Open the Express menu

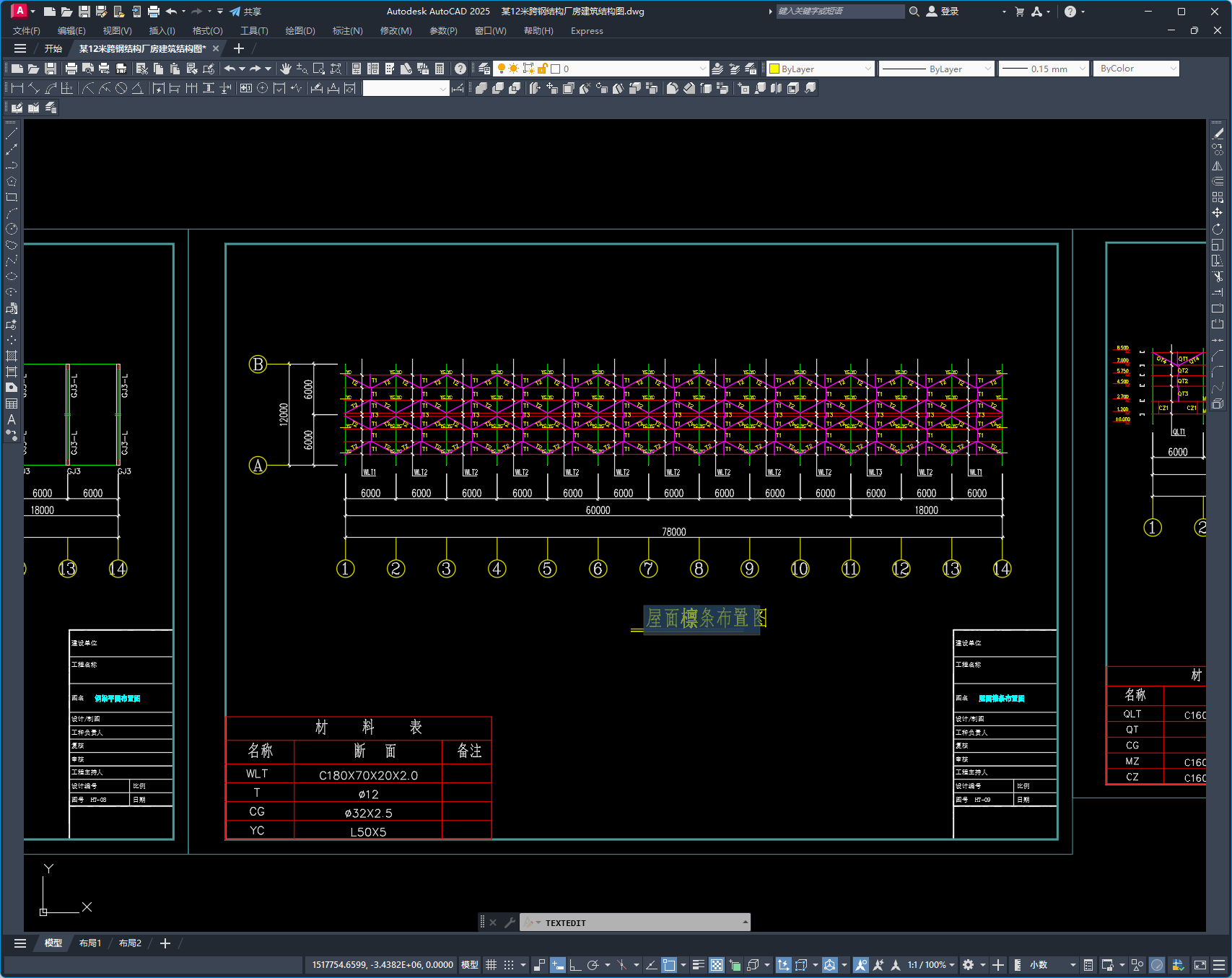[x=587, y=31]
